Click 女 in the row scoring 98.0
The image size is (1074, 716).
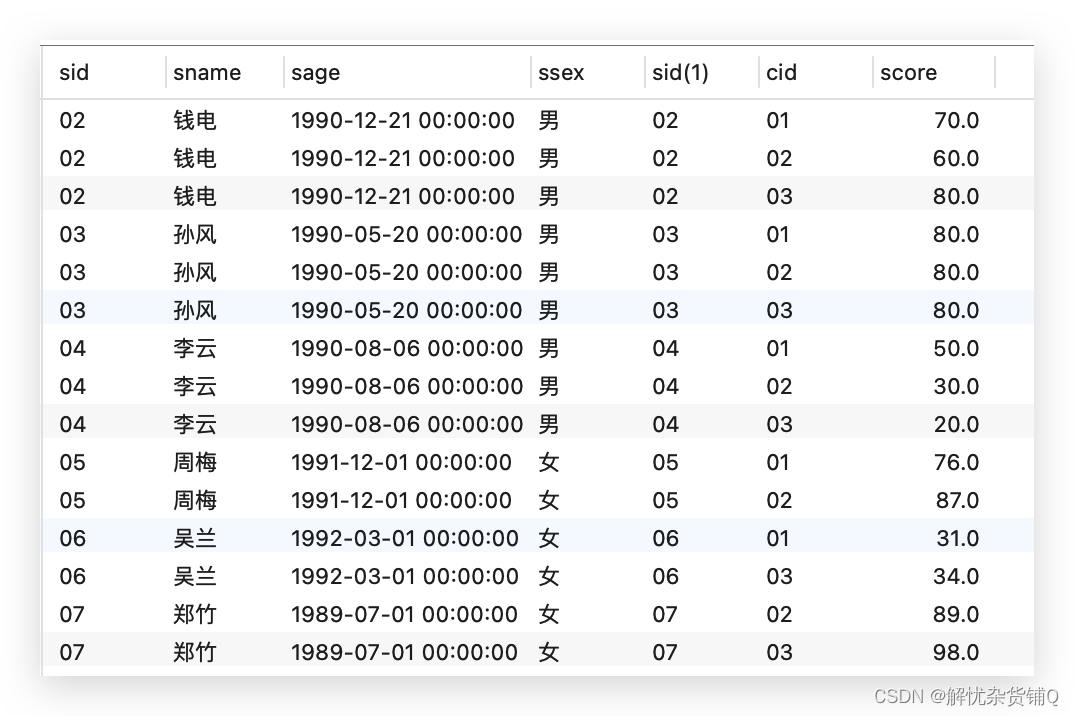[x=549, y=652]
